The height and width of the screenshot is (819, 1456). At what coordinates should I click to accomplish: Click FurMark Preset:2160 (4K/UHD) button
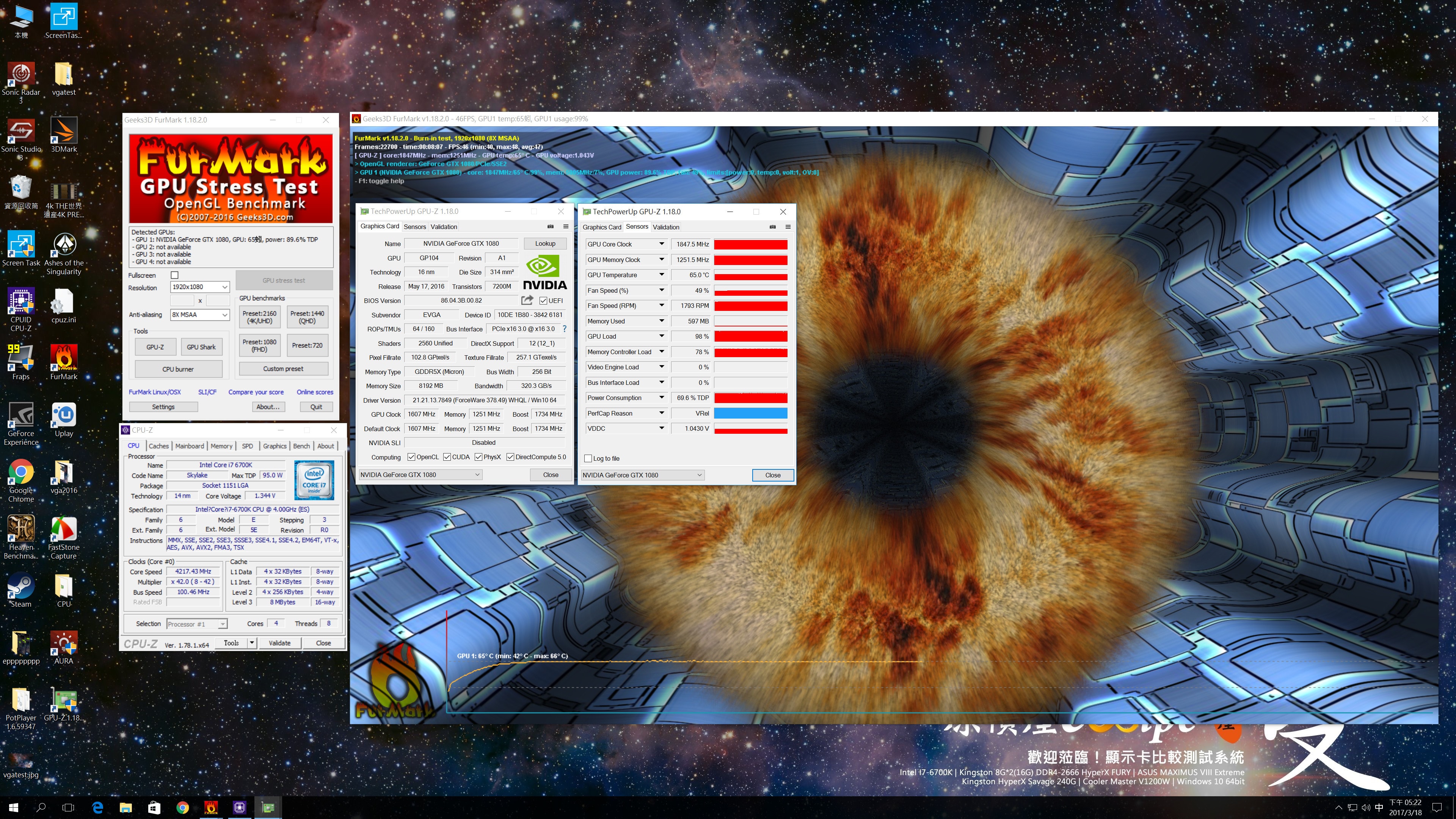coord(259,317)
